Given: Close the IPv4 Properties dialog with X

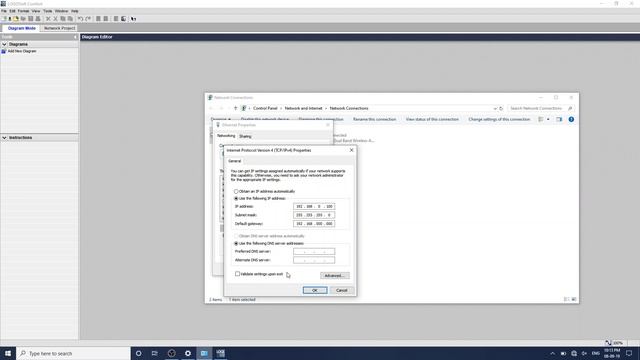Looking at the screenshot, I should click(x=351, y=150).
